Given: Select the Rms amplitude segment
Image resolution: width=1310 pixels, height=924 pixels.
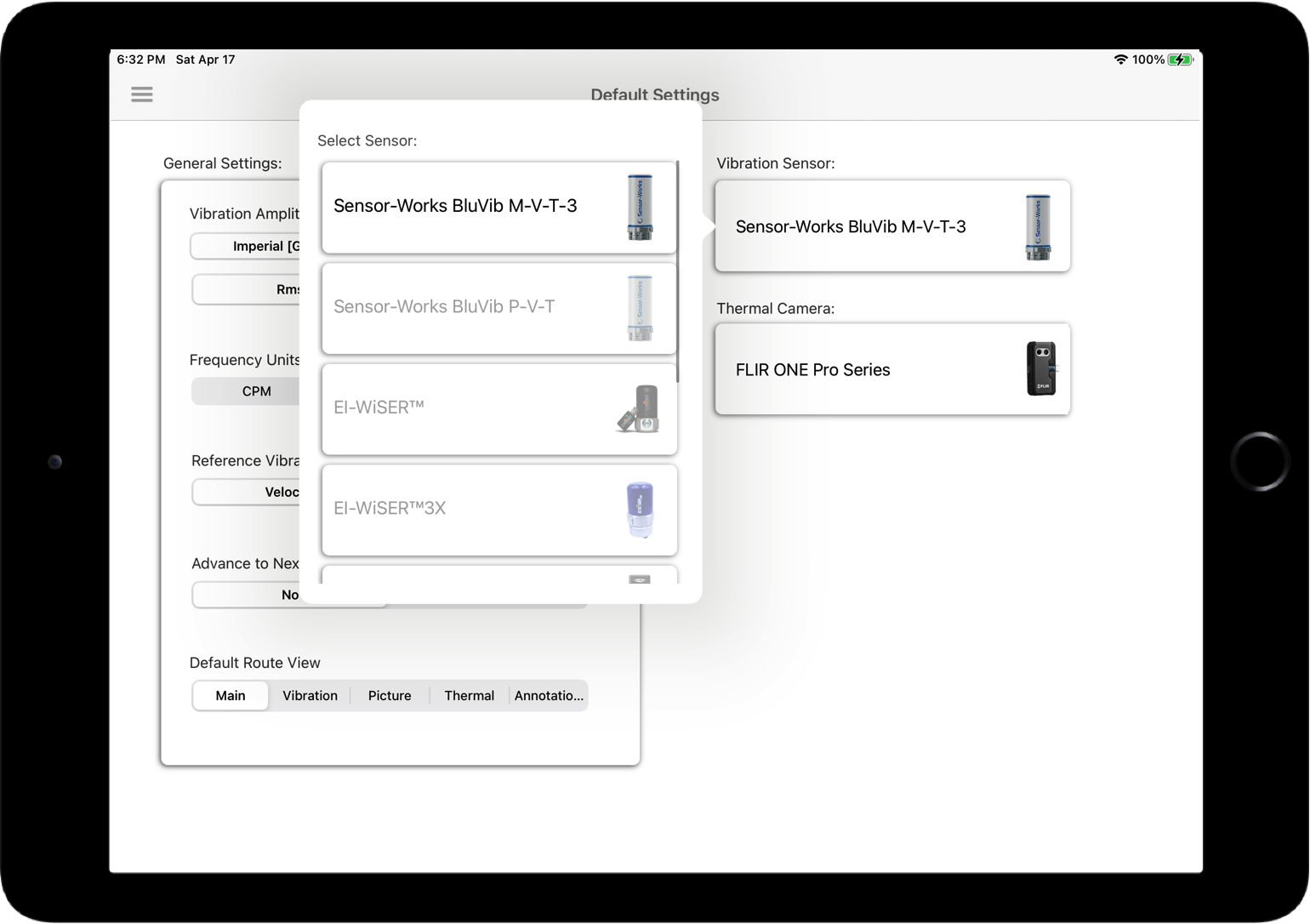Looking at the screenshot, I should coord(246,289).
